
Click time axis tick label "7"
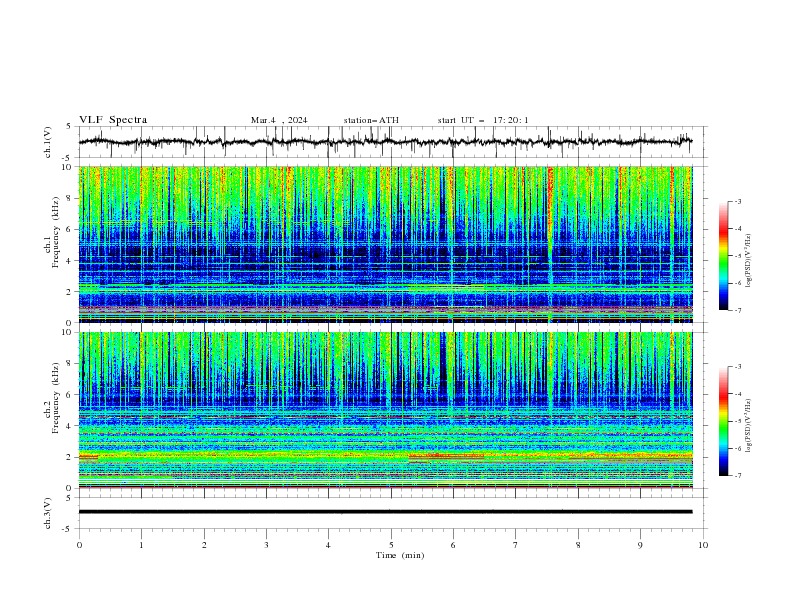coord(516,545)
